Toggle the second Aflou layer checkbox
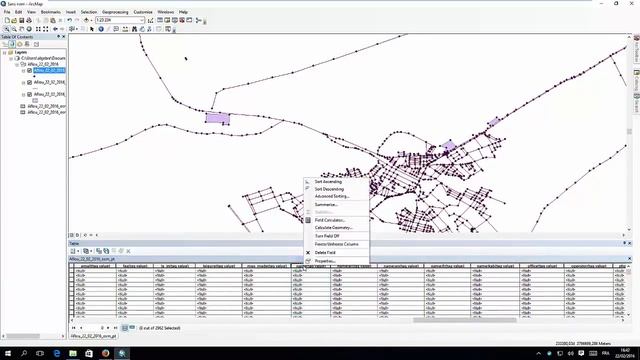The image size is (640, 360). pyautogui.click(x=29, y=82)
